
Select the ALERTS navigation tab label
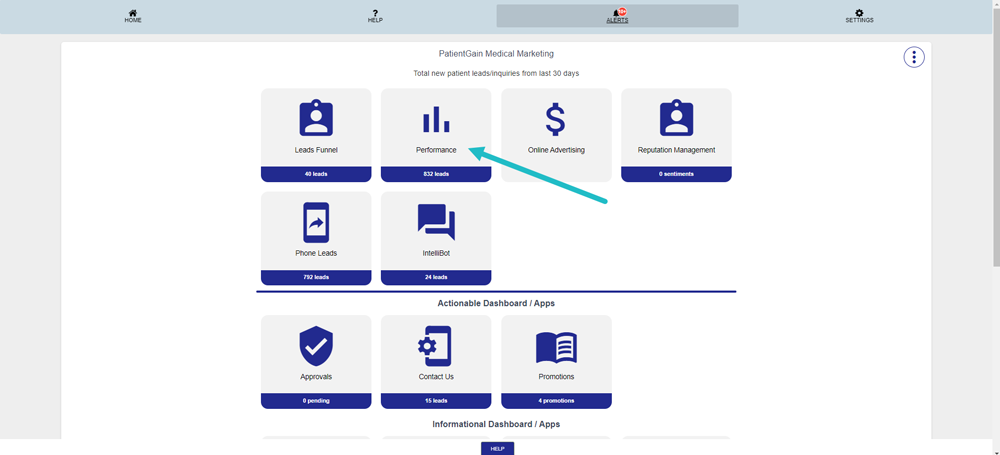617,20
